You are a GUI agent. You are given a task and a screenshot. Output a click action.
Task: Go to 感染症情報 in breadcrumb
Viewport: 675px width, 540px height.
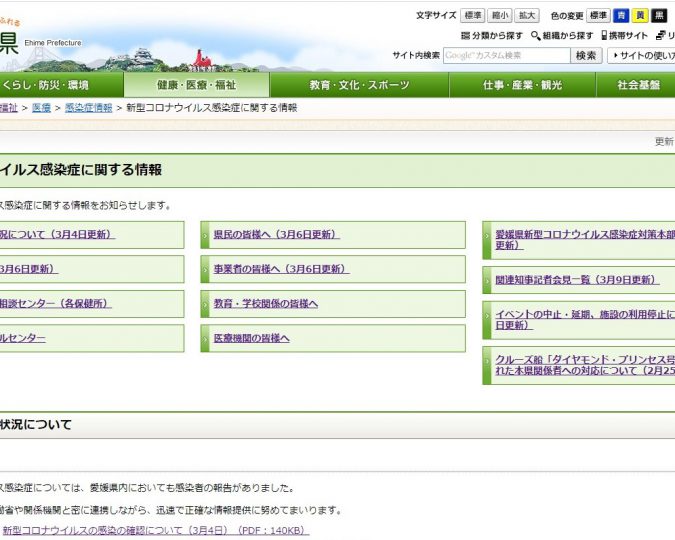click(x=88, y=107)
